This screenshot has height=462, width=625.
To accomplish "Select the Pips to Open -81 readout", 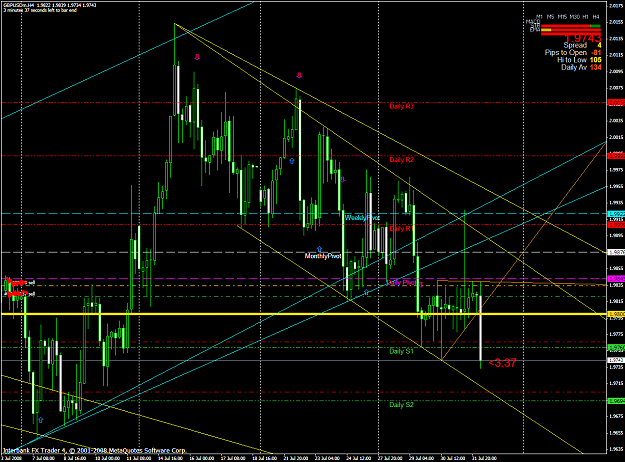I will pyautogui.click(x=573, y=53).
